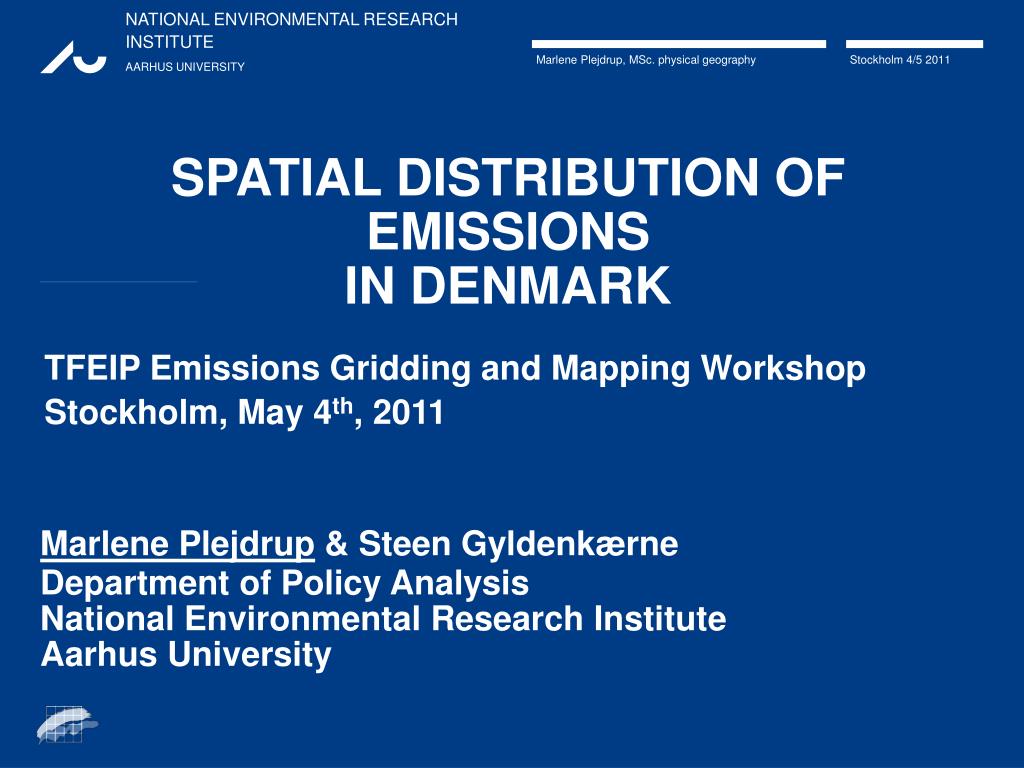Screen dimensions: 1024x768
Task: Click the 'Stockholm, May 4th, 2011' line
Action: point(244,412)
